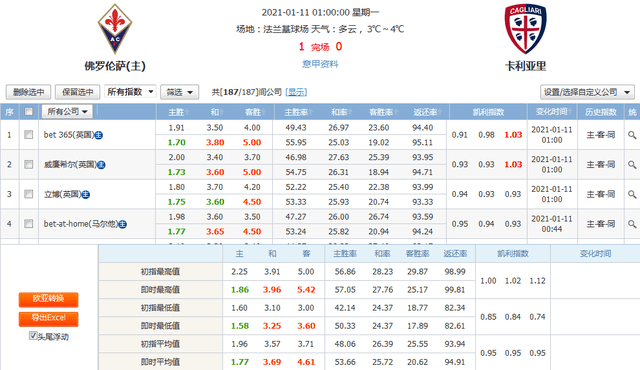Viewport: 640px width, 370px height.
Task: Click the match time 2021-01-11 01:00:00 星期一
Action: point(320,13)
